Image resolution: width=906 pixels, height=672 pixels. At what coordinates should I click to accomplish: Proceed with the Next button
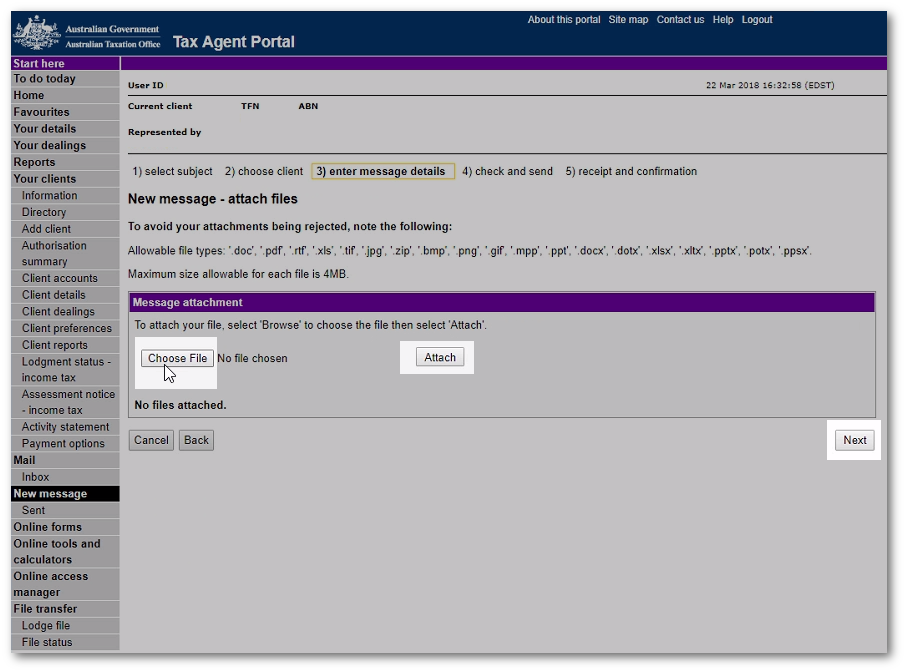pyautogui.click(x=854, y=440)
